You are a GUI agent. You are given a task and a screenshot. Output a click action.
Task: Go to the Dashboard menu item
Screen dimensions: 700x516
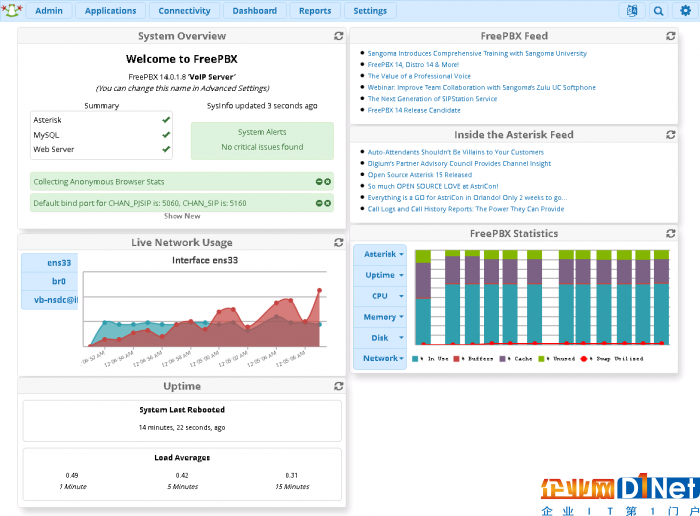(x=254, y=11)
